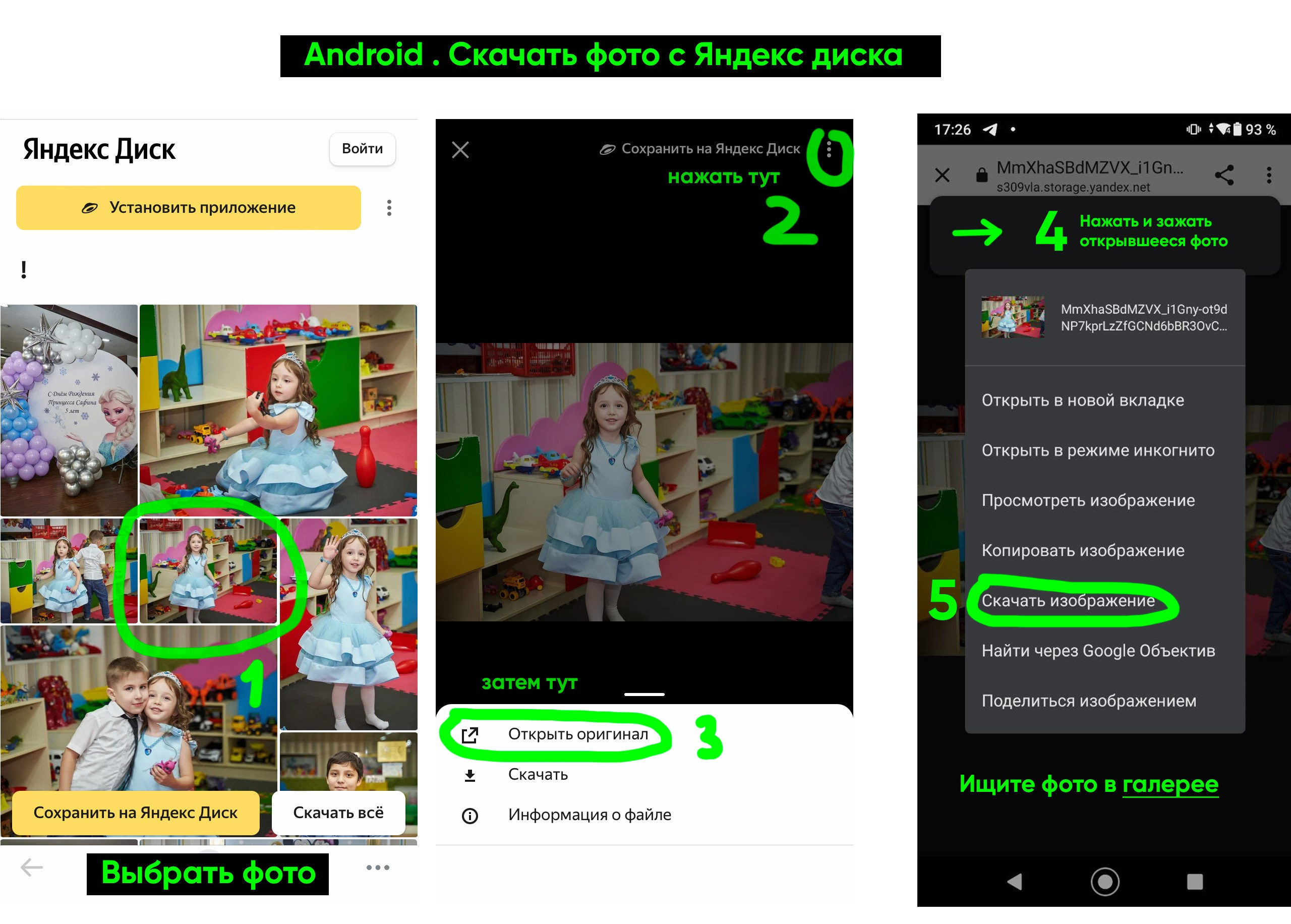
Task: Open three-dot menu in photo viewer
Action: (829, 150)
